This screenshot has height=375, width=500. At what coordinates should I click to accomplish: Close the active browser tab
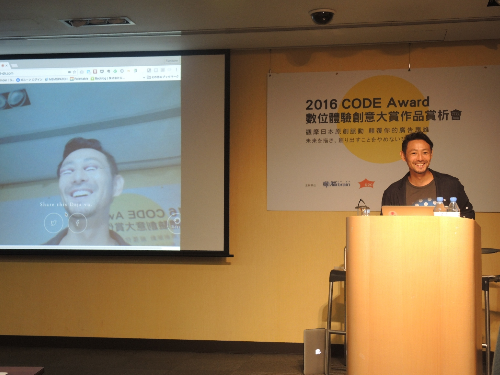click(7, 66)
